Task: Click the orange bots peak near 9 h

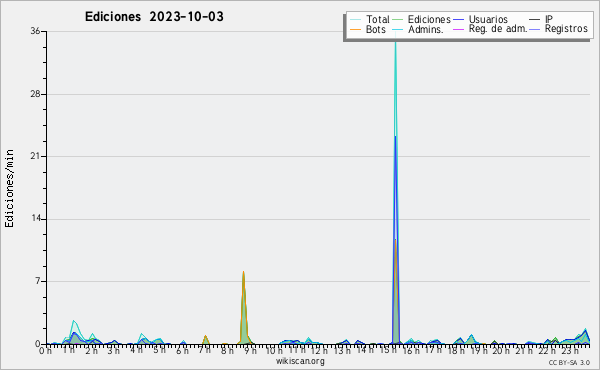Action: [243, 308]
